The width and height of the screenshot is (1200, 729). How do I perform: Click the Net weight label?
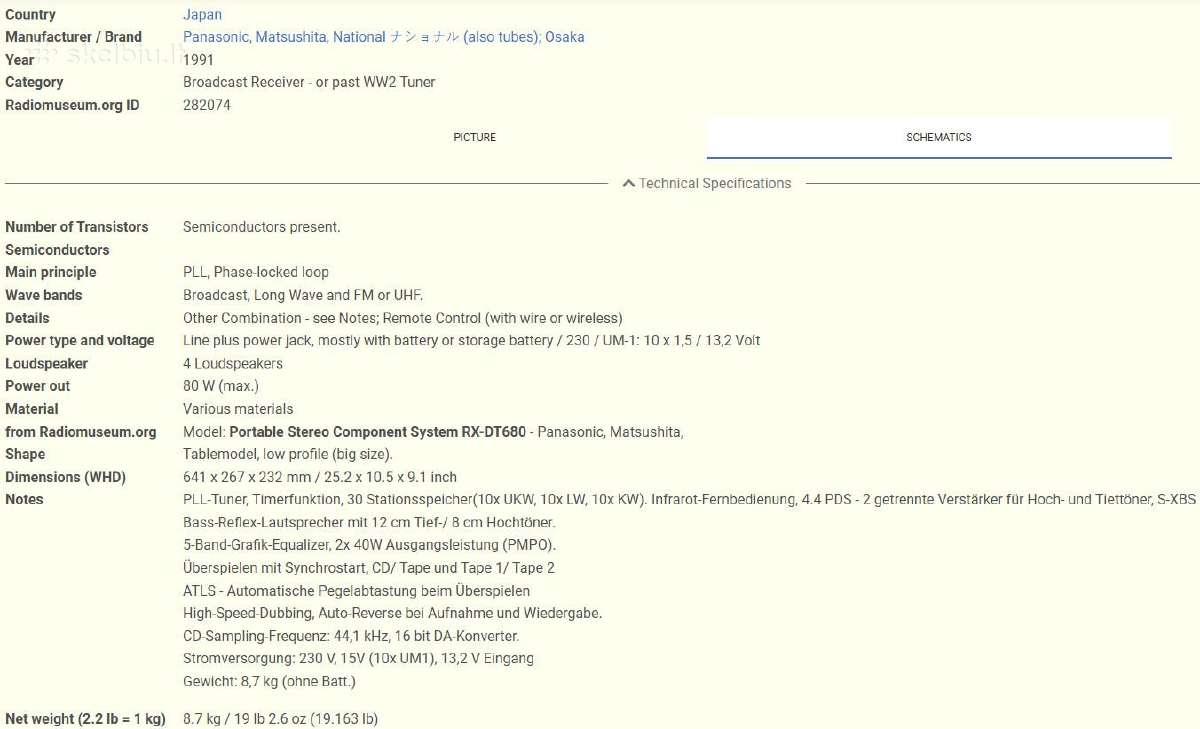coord(85,719)
